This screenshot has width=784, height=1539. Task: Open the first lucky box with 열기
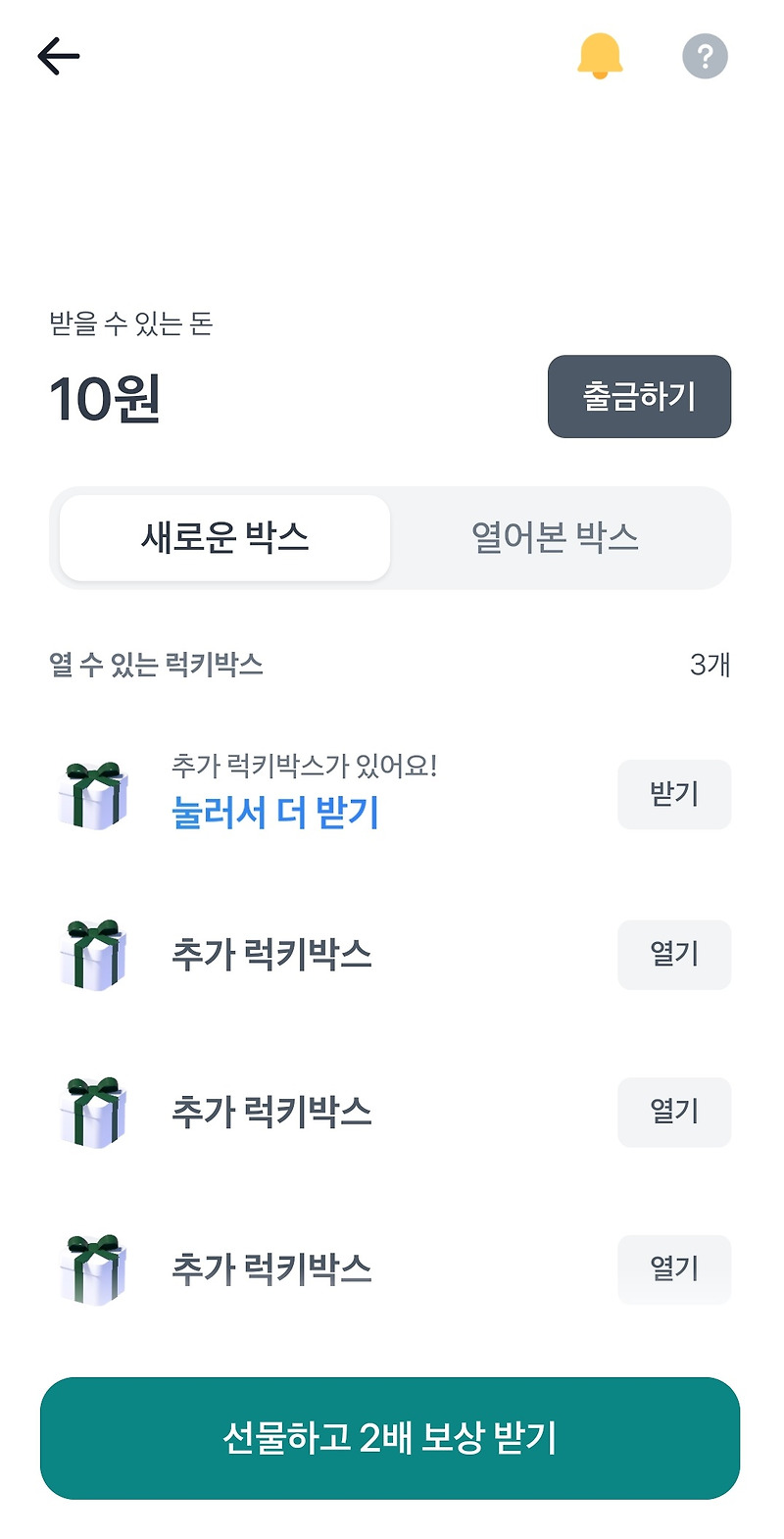point(674,955)
